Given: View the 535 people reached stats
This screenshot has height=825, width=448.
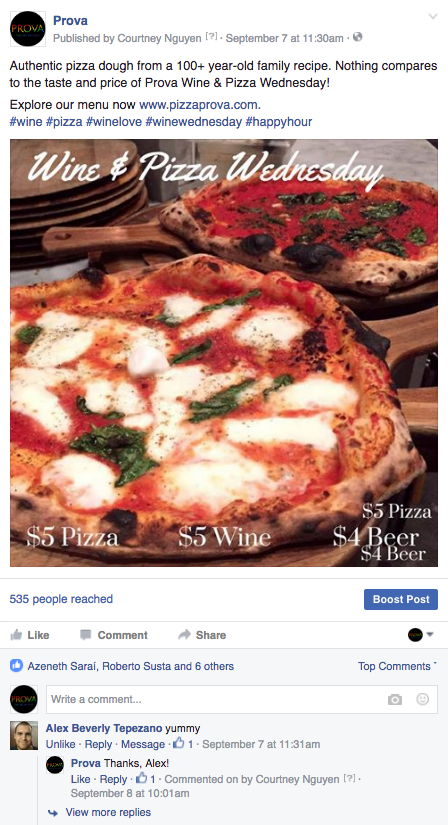Looking at the screenshot, I should [61, 599].
